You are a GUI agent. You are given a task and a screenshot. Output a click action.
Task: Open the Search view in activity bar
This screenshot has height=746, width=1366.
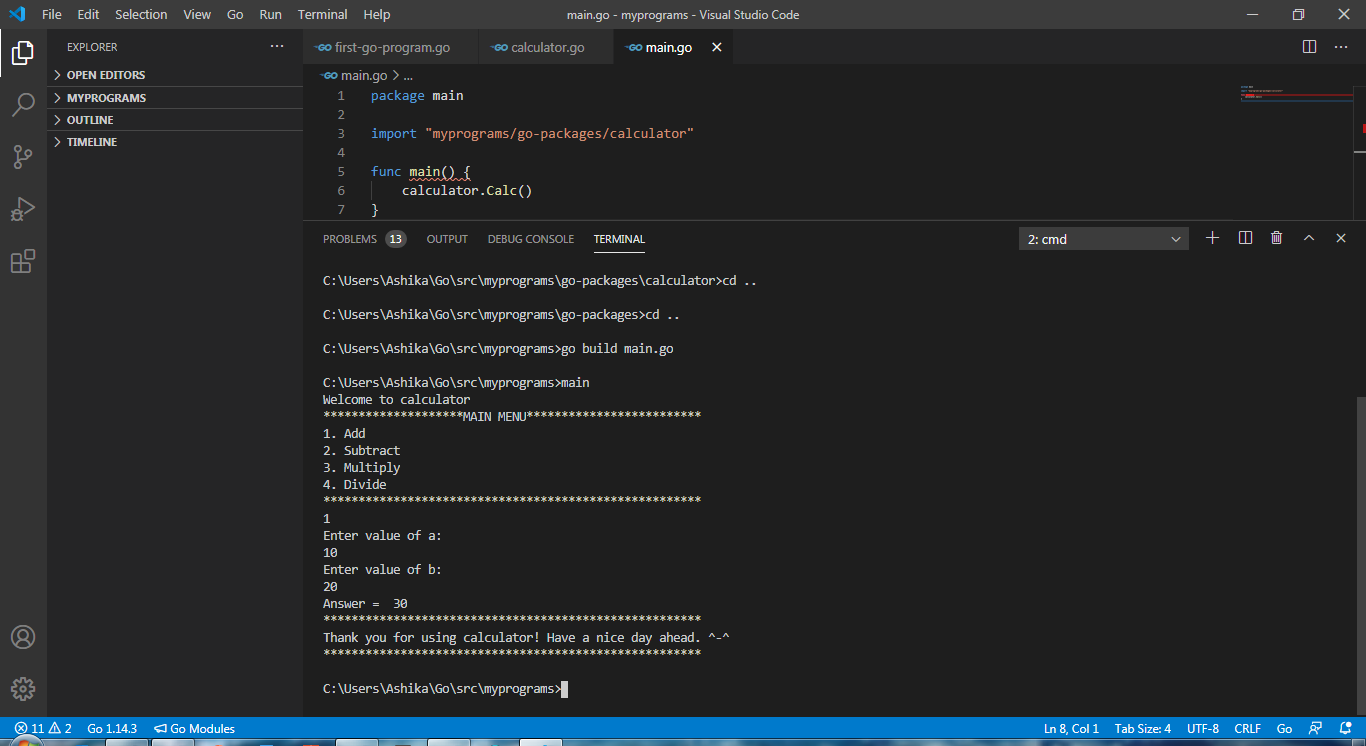coord(23,104)
